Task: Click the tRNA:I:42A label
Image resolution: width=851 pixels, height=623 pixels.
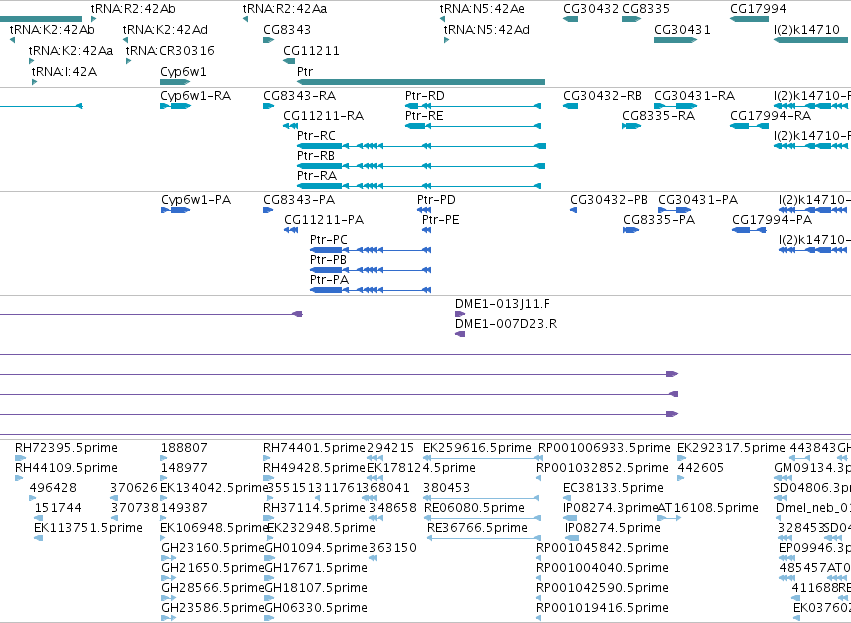Action: pyautogui.click(x=64, y=72)
